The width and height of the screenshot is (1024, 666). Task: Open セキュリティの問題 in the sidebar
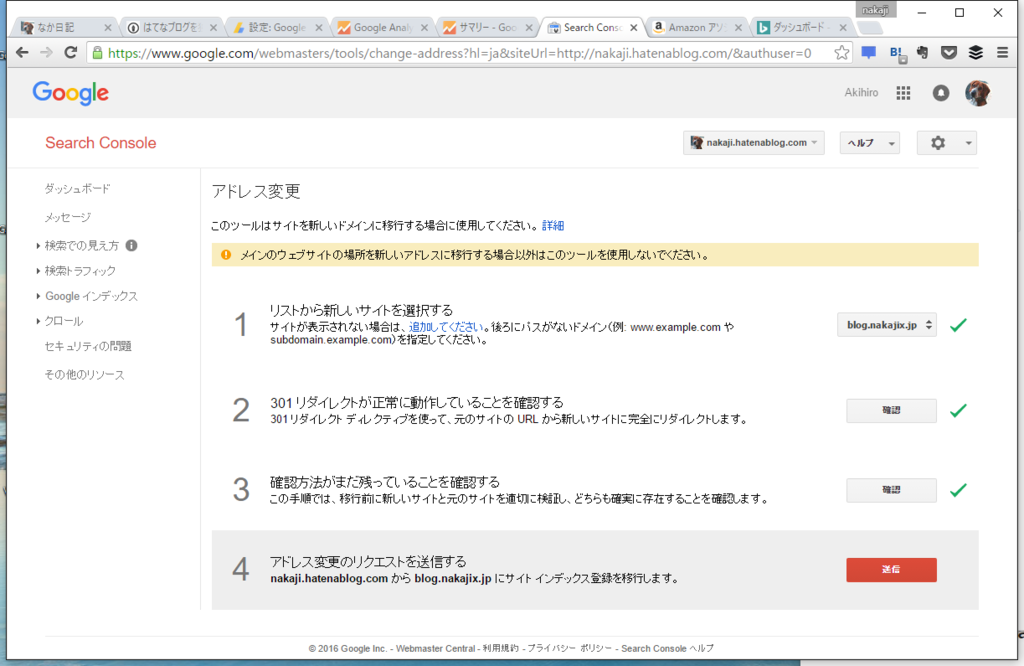pos(88,346)
